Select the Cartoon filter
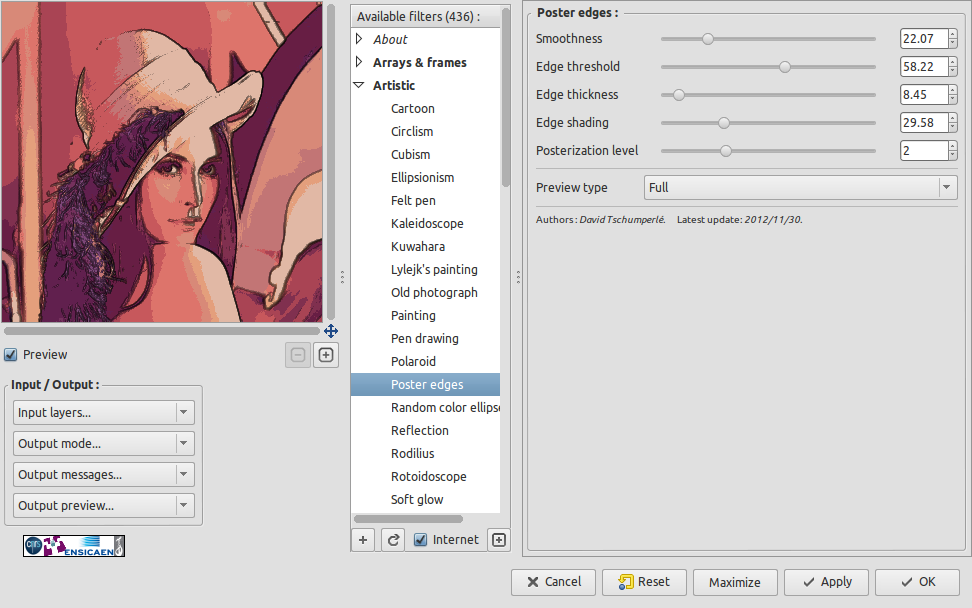The image size is (972, 608). [x=412, y=109]
